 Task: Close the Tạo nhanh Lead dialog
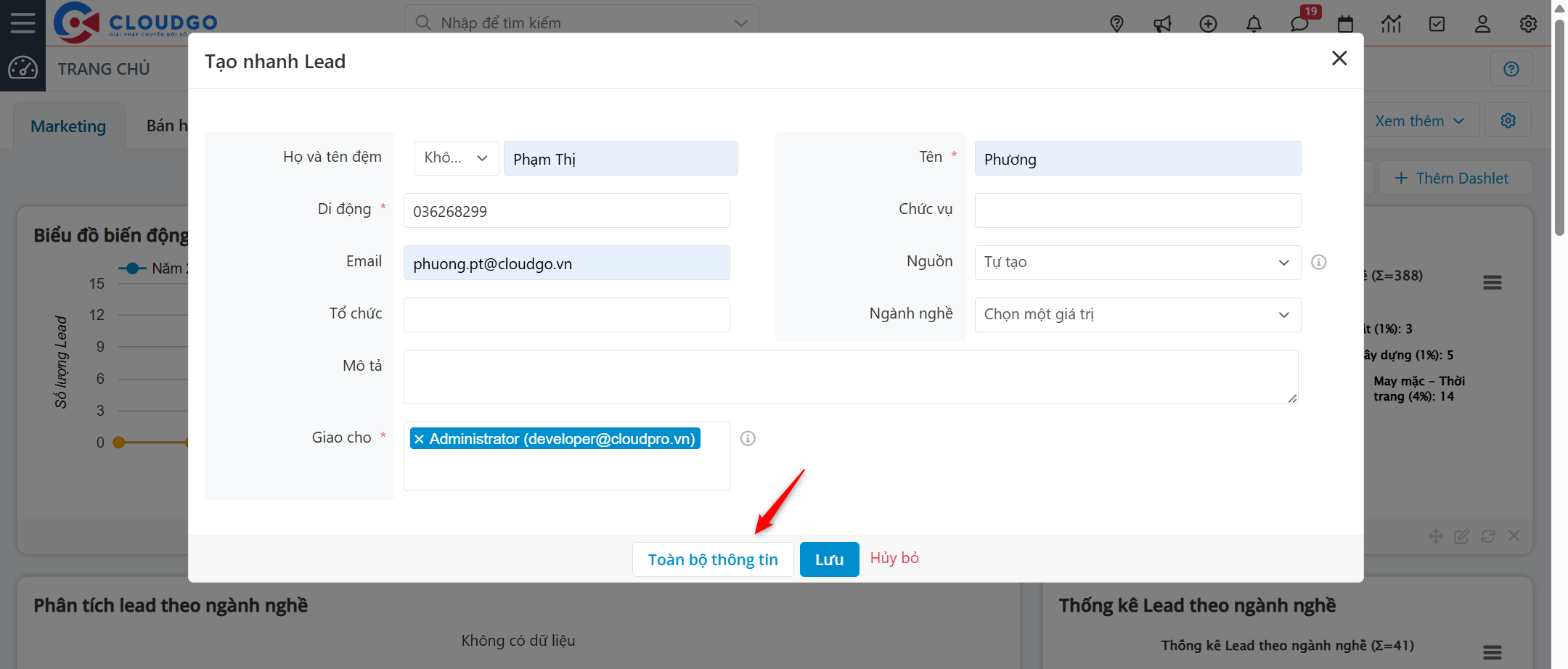click(1339, 58)
